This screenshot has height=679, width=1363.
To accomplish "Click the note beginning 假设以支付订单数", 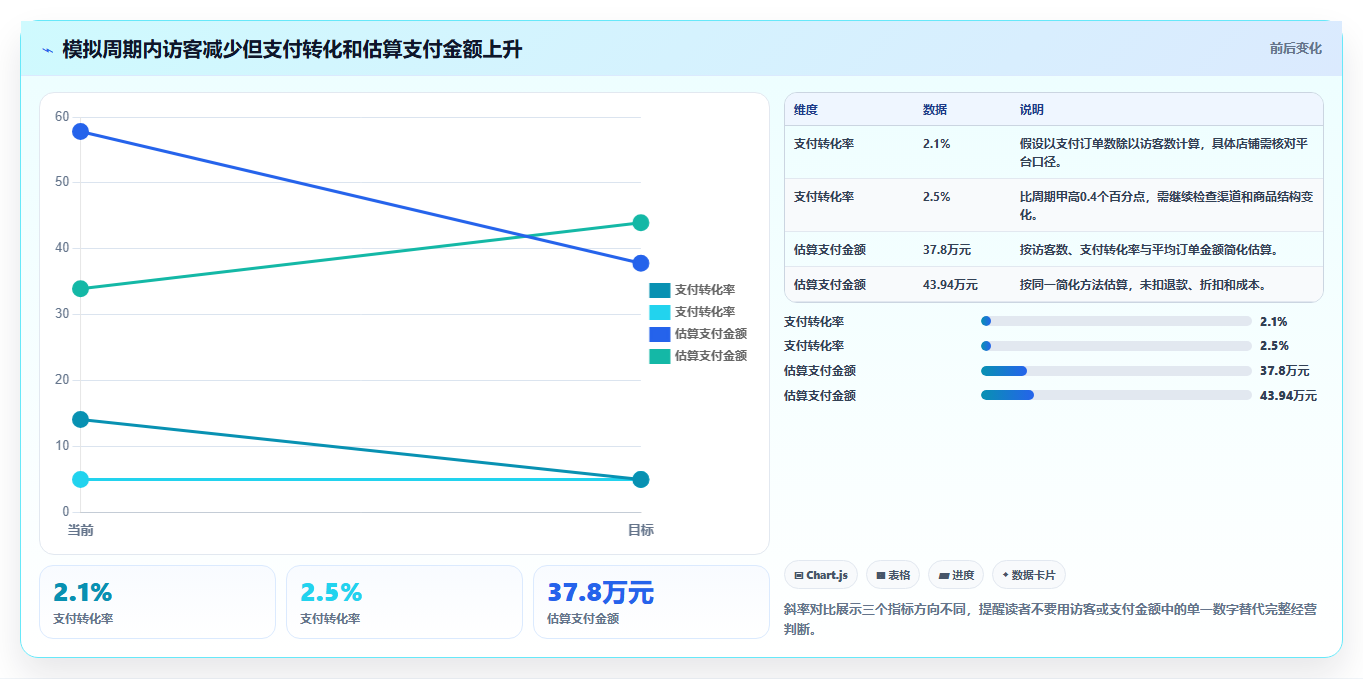I will pyautogui.click(x=1164, y=152).
